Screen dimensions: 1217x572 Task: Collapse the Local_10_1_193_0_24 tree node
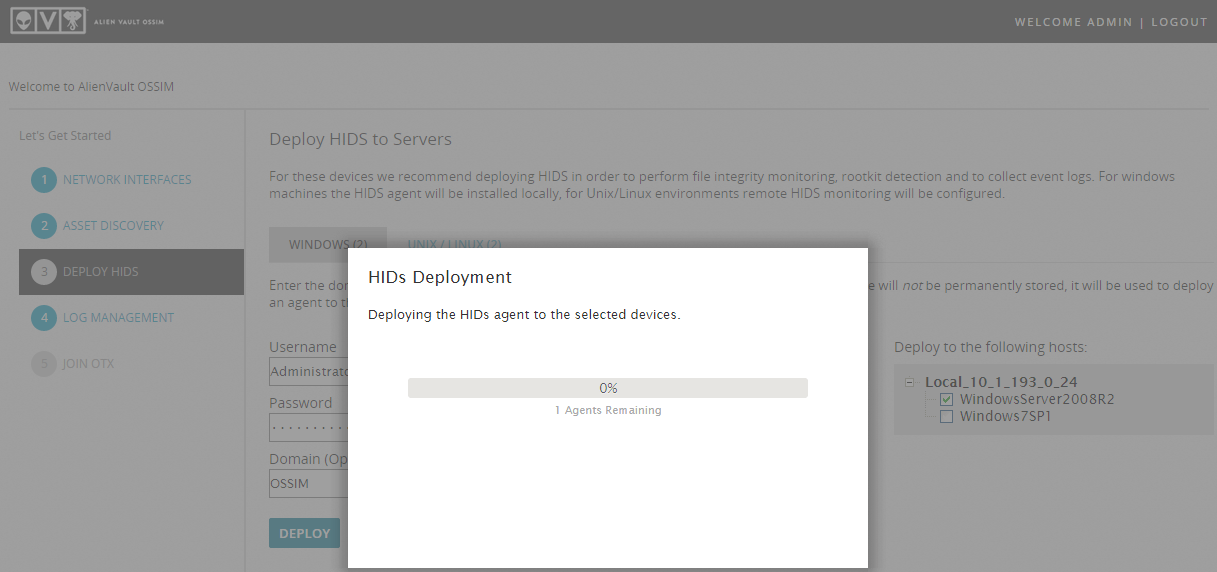click(909, 382)
